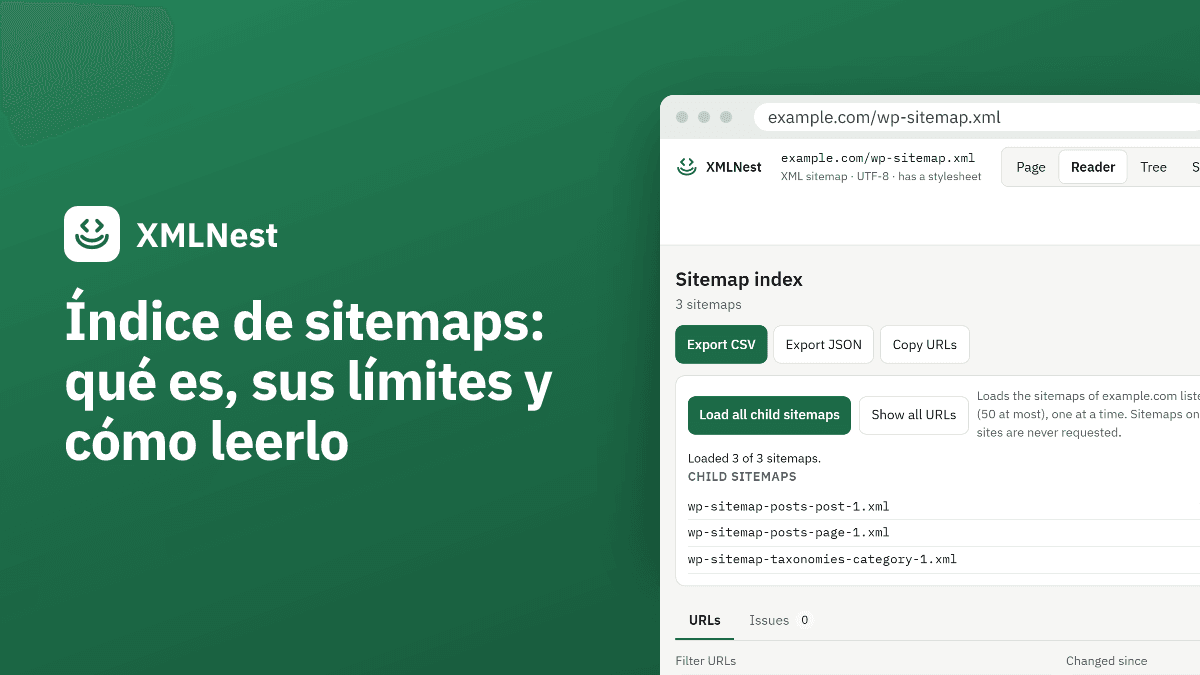1200x675 pixels.
Task: Click the Export CSV button
Action: pos(721,344)
